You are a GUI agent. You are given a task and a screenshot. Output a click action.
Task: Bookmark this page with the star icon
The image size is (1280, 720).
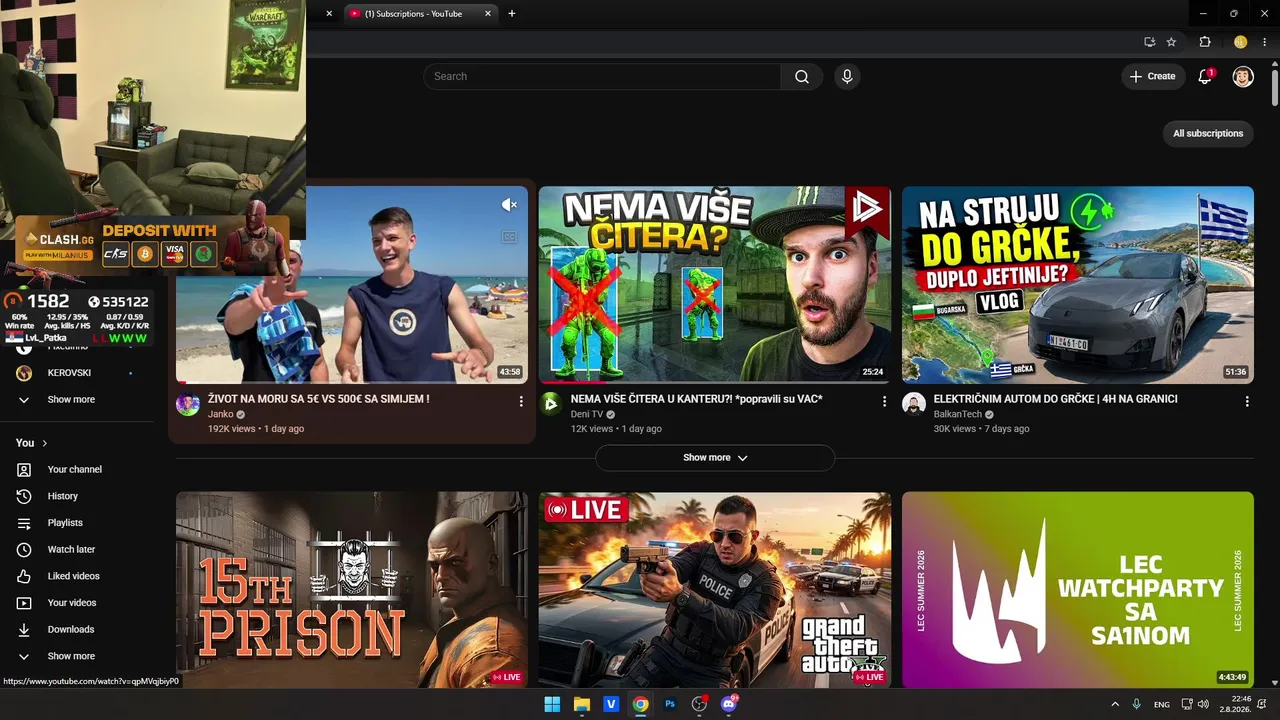coord(1171,42)
